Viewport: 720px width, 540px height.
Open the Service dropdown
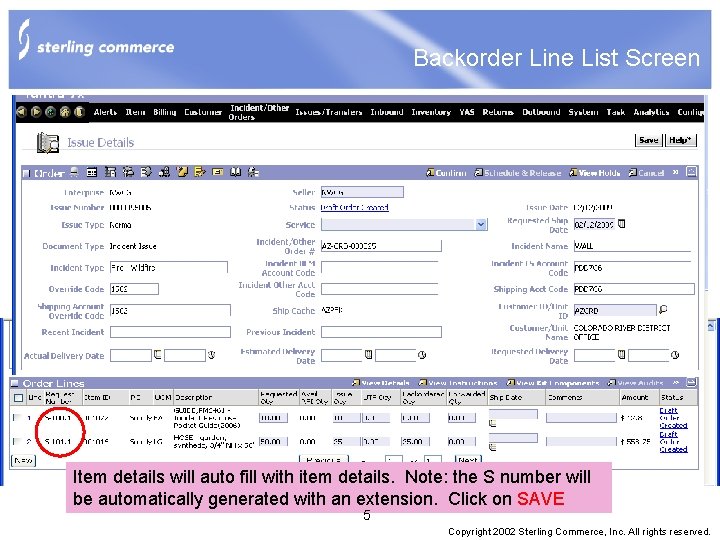(x=481, y=225)
